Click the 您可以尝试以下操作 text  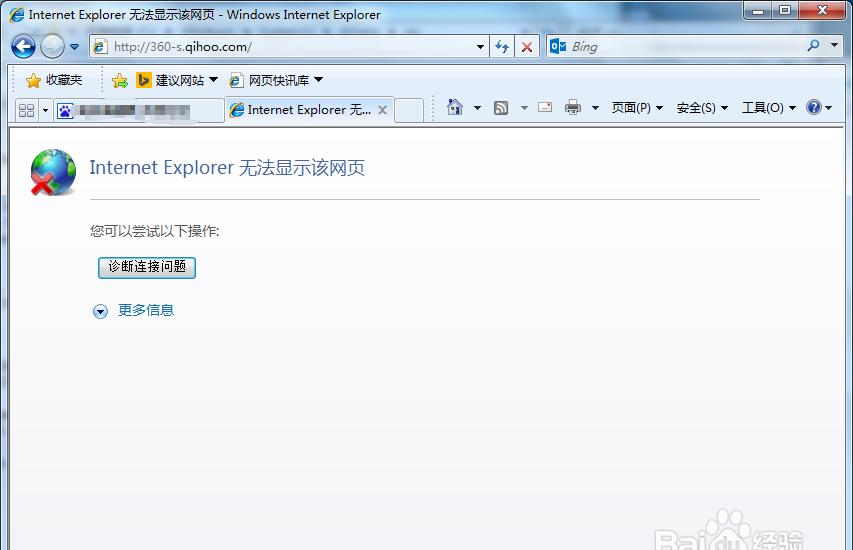(x=154, y=231)
